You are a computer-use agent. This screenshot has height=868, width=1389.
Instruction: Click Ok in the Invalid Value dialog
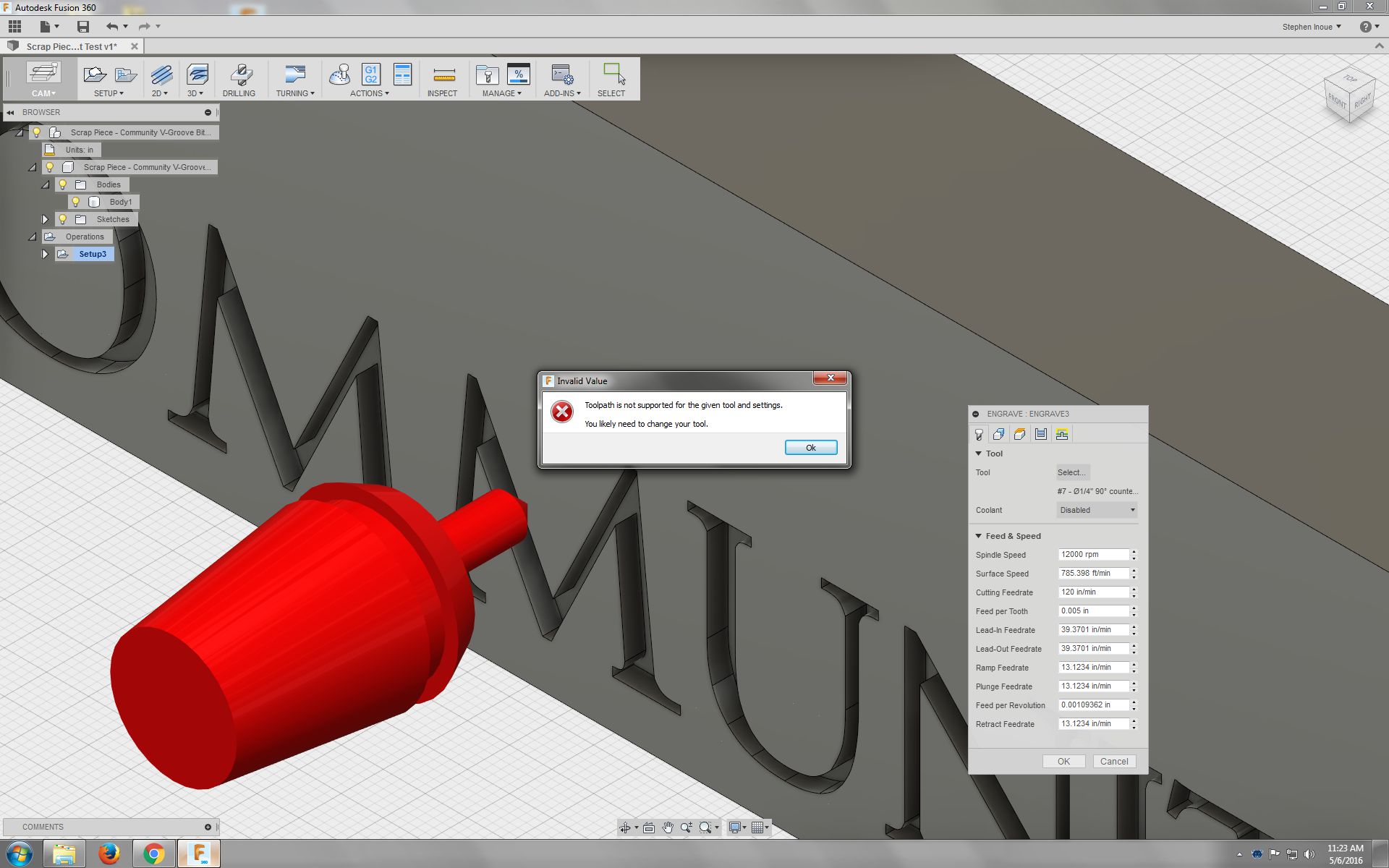click(x=810, y=448)
